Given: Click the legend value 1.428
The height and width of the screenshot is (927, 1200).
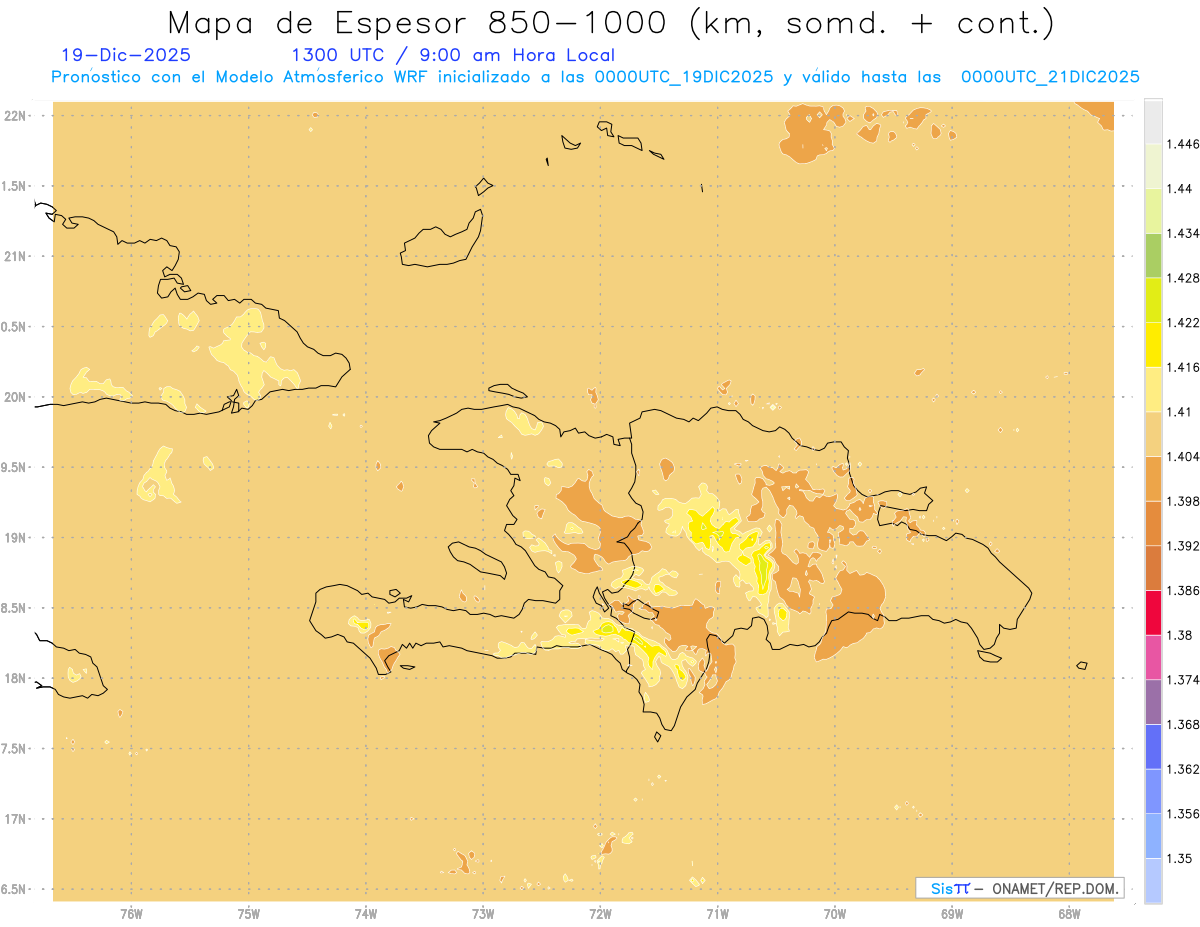Looking at the screenshot, I should tap(1184, 277).
